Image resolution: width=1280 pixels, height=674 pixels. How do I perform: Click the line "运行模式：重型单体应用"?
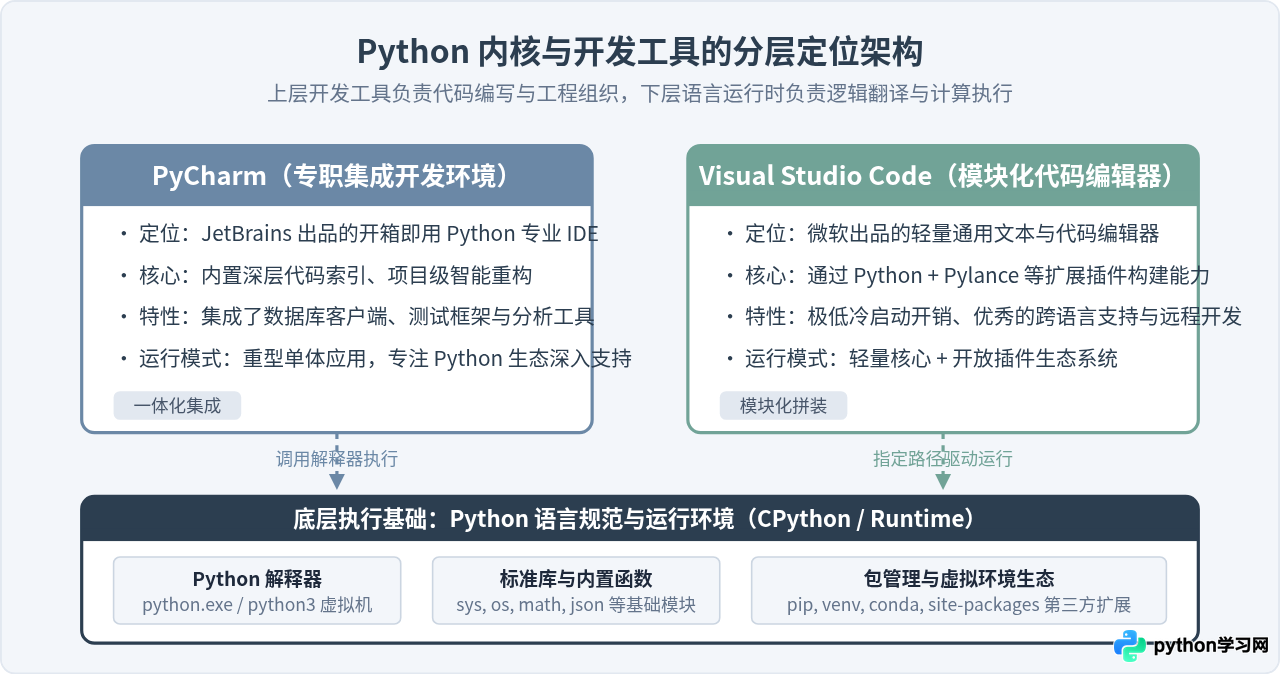click(x=374, y=358)
